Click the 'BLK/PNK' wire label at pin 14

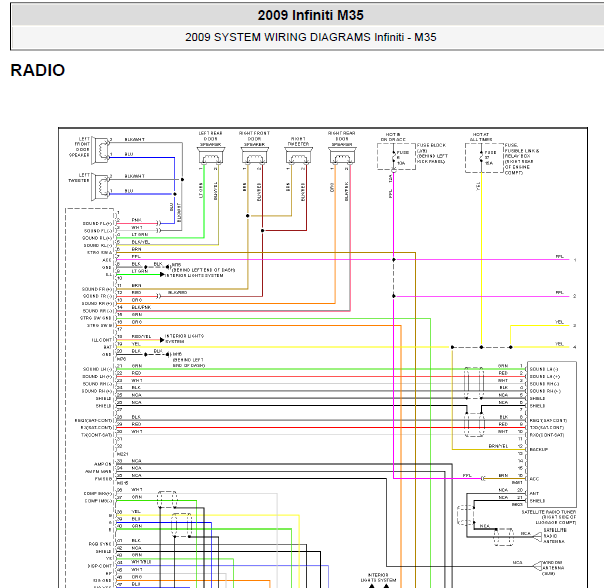(x=141, y=307)
